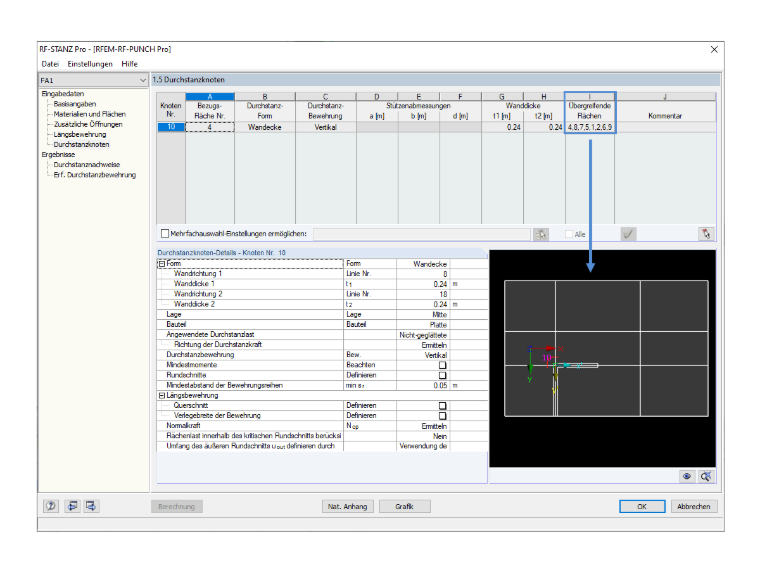Image resolution: width=760 pixels, height=570 pixels.
Task: Toggle the eye view-mode icon below the graphic
Action: pyautogui.click(x=687, y=476)
